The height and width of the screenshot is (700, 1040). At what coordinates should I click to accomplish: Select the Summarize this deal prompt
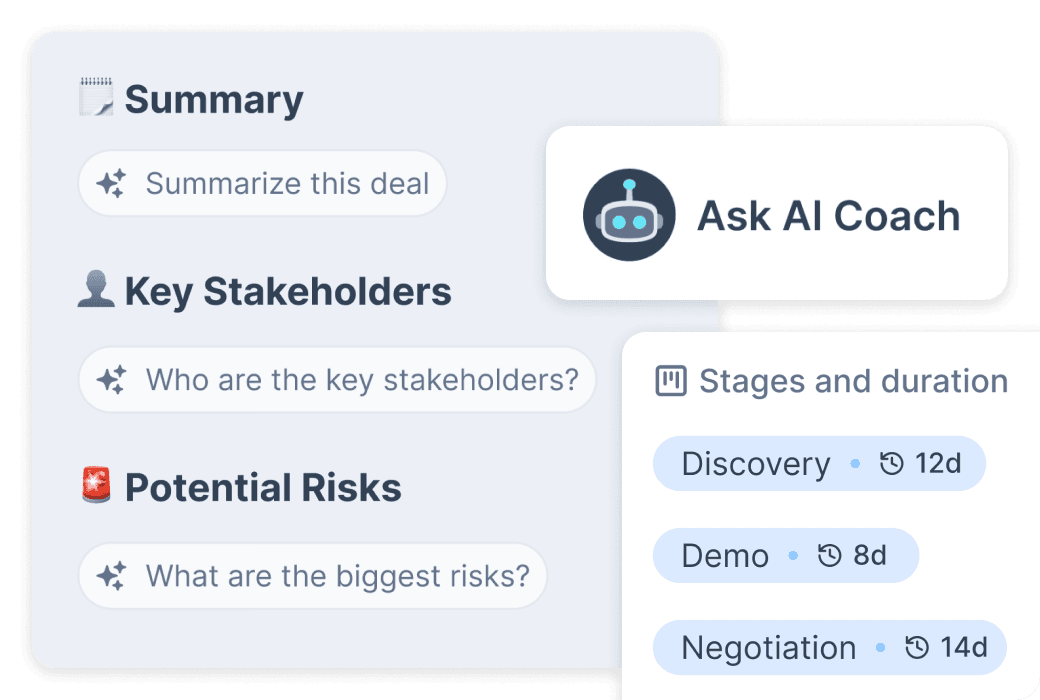(x=262, y=183)
